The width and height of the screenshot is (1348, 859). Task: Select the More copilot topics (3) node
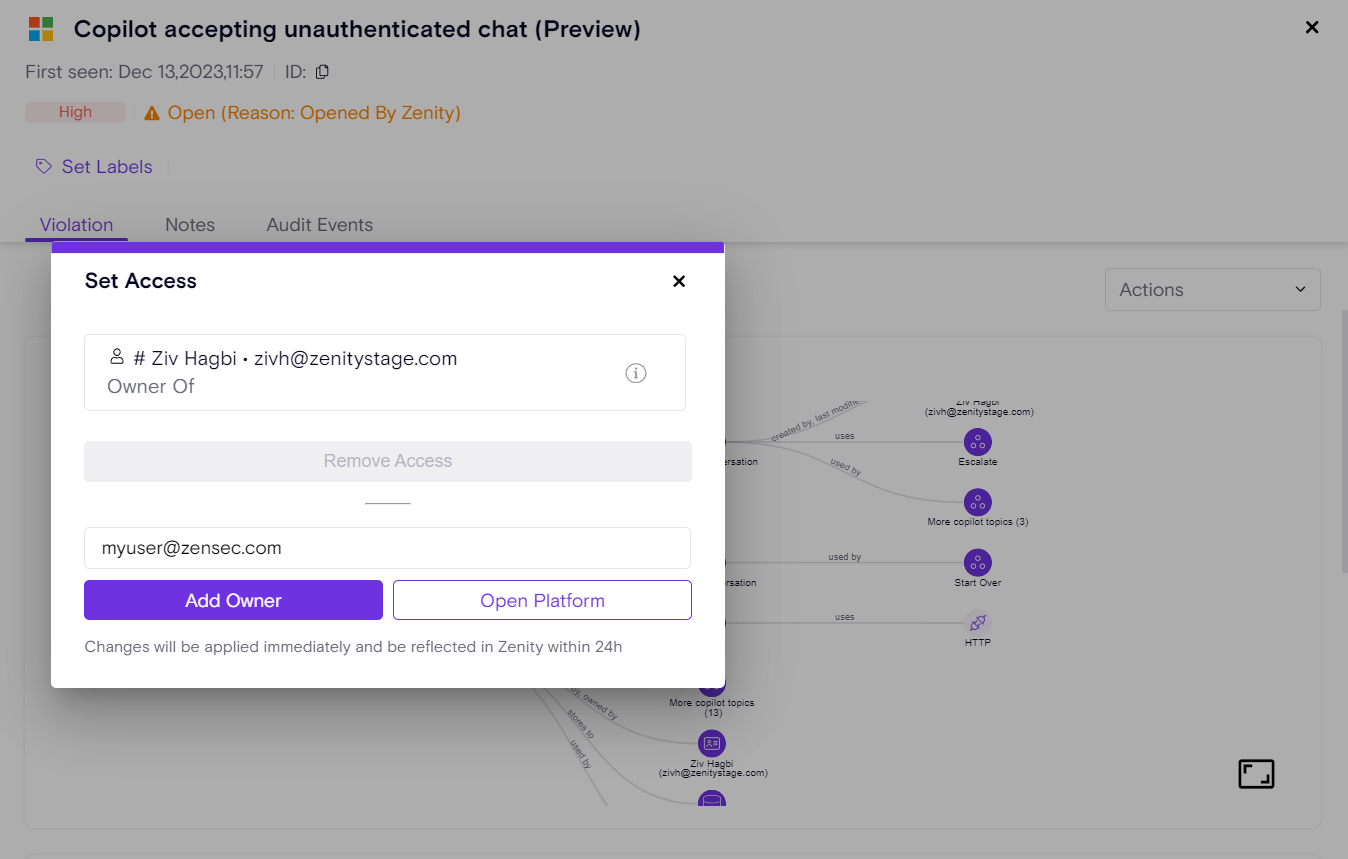[977, 502]
